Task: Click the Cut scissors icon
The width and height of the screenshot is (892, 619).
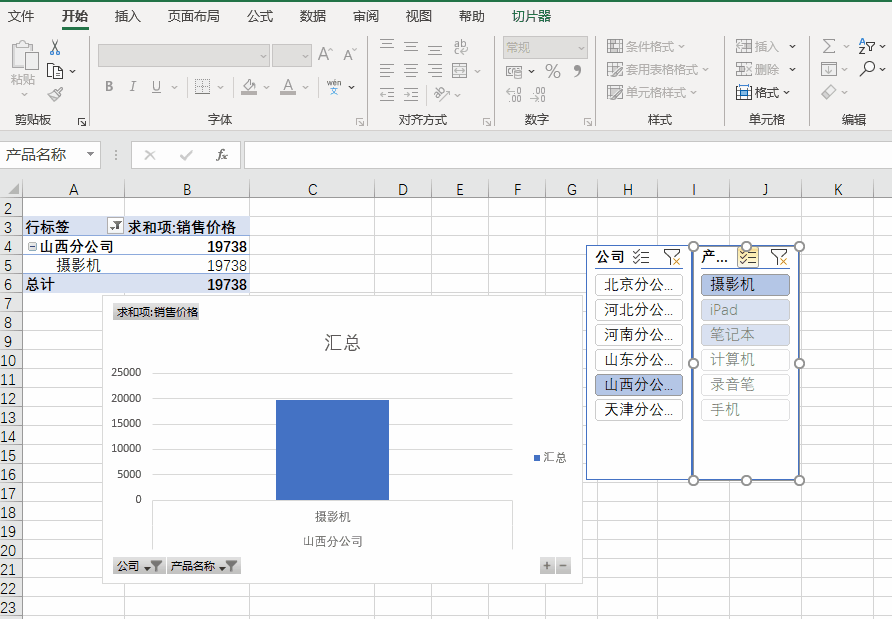Action: tap(55, 47)
